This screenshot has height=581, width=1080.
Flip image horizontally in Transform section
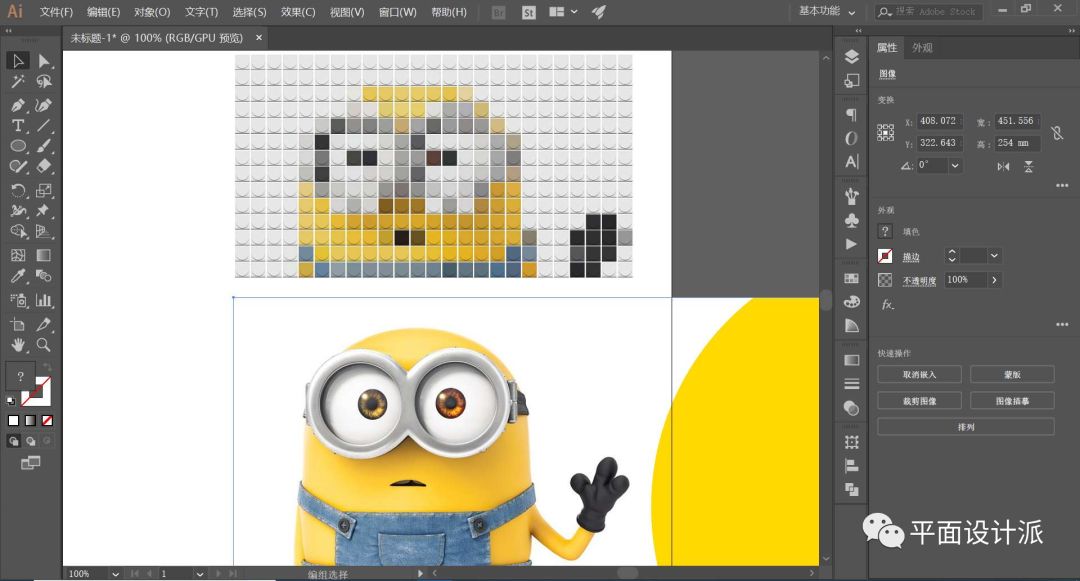click(x=1003, y=166)
